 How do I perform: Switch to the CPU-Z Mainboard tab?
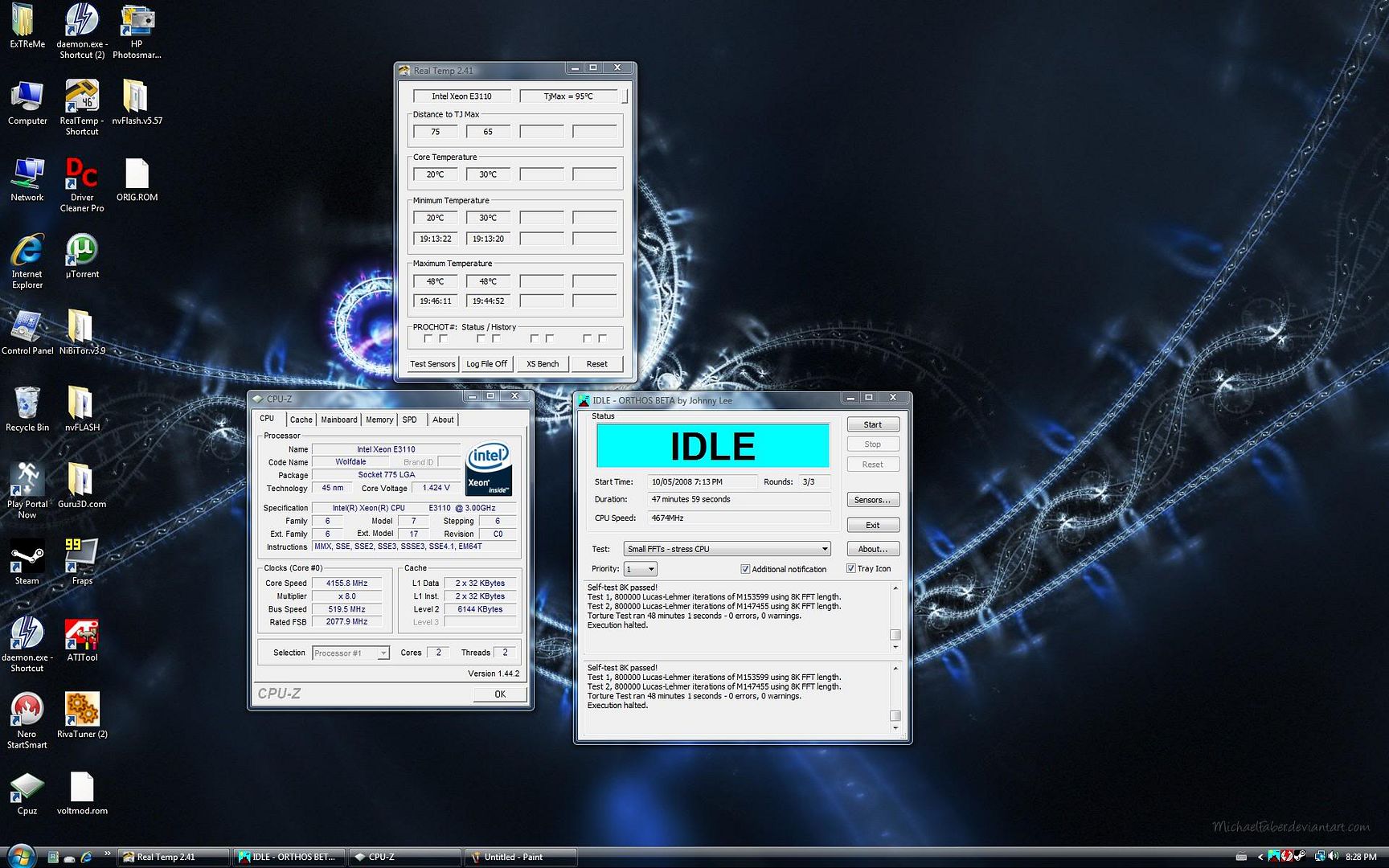[x=338, y=420]
